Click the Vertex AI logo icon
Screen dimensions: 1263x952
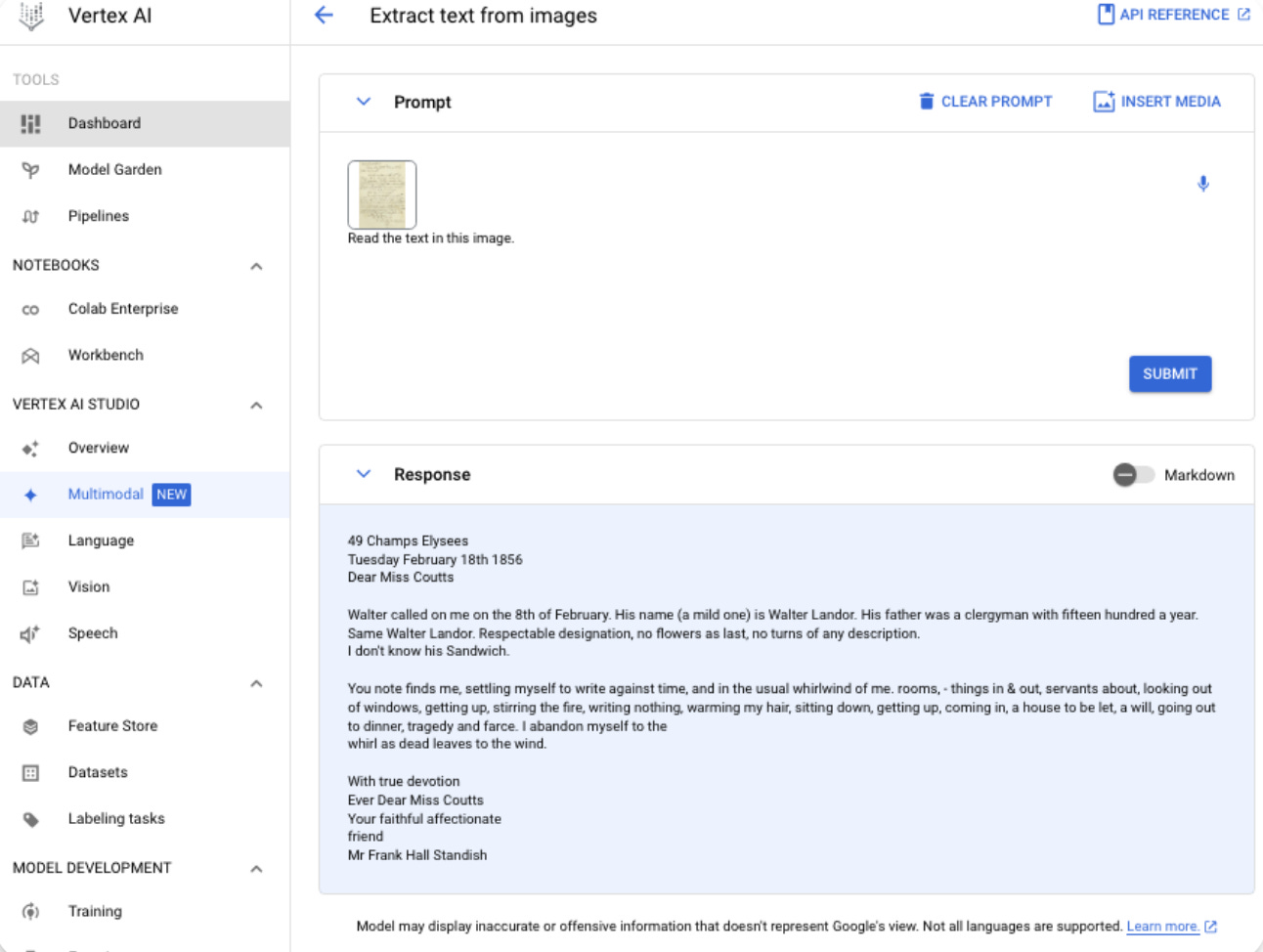point(31,16)
